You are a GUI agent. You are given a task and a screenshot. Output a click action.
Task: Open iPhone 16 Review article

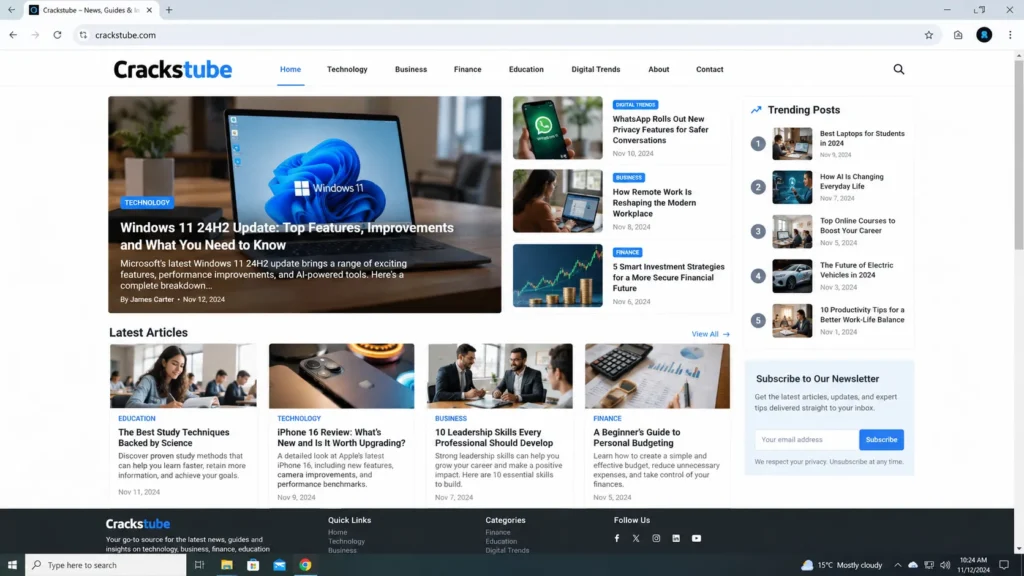click(x=341, y=438)
